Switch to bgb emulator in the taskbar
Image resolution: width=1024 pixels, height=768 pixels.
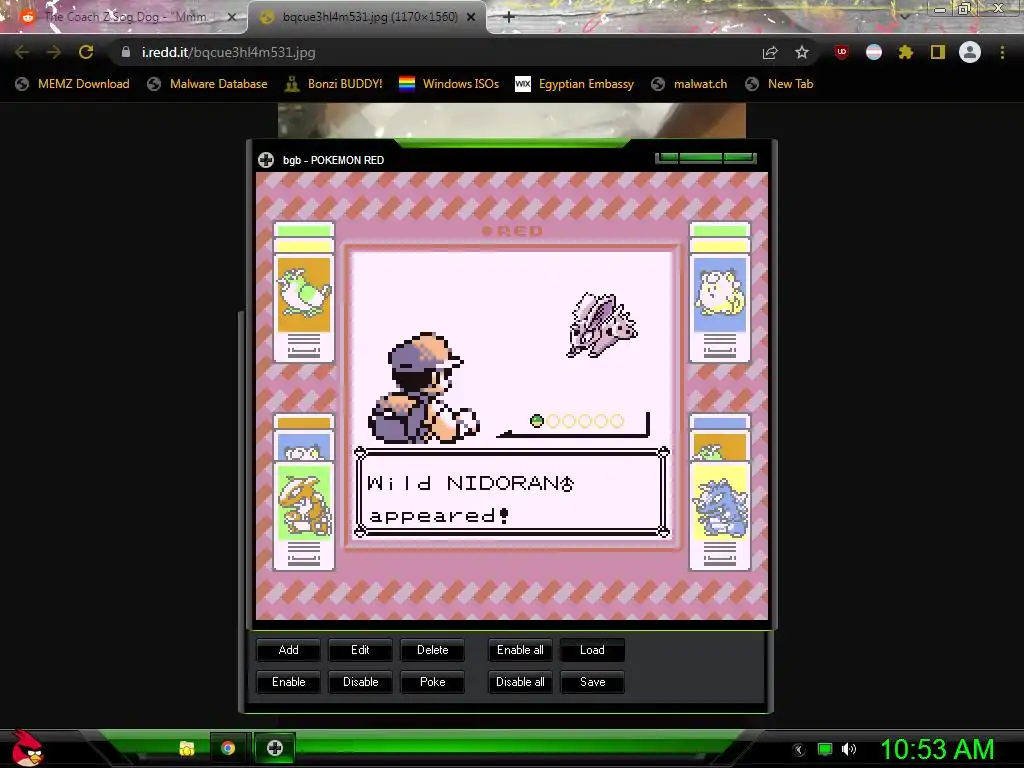pyautogui.click(x=275, y=748)
